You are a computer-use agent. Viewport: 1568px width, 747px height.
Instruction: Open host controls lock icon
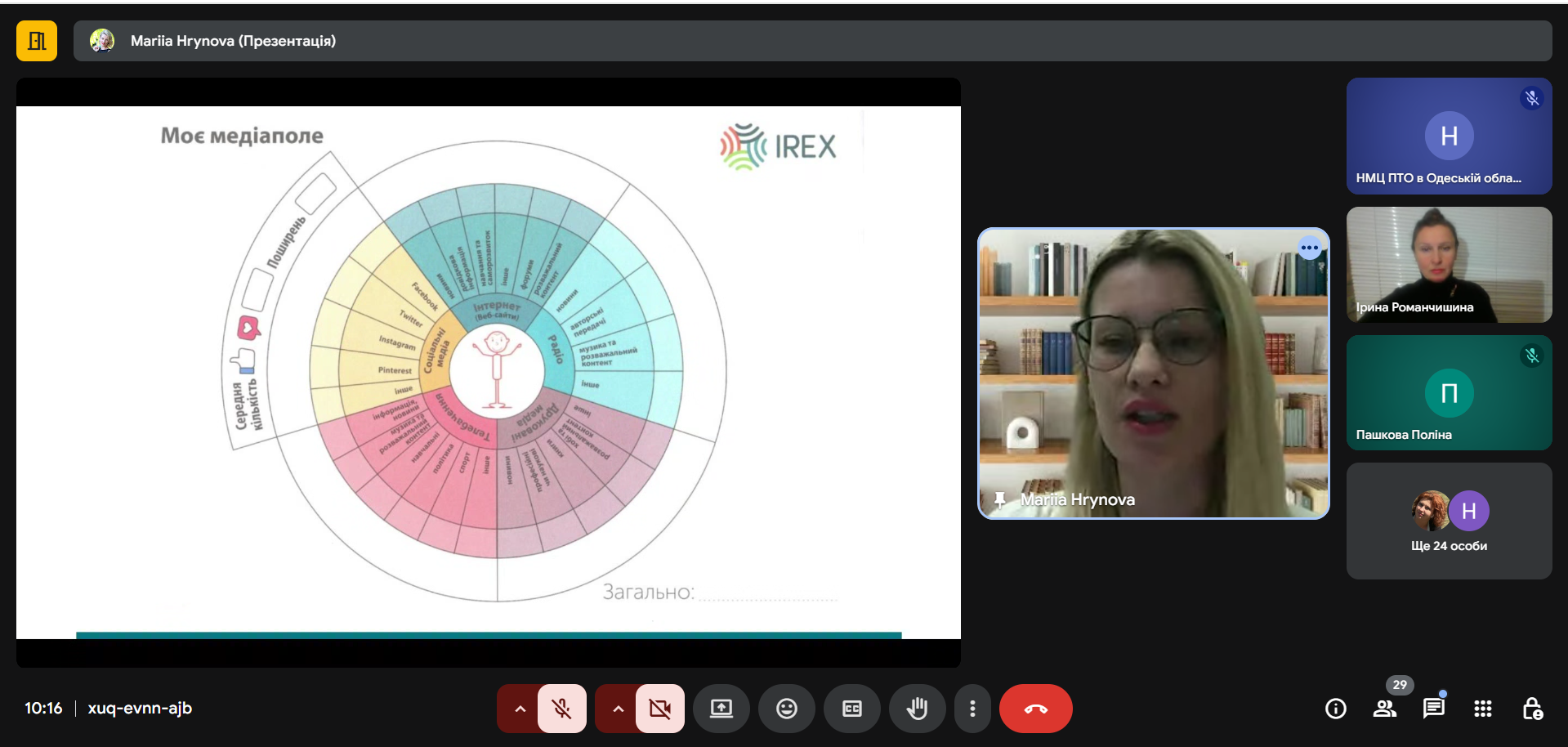pos(1532,709)
